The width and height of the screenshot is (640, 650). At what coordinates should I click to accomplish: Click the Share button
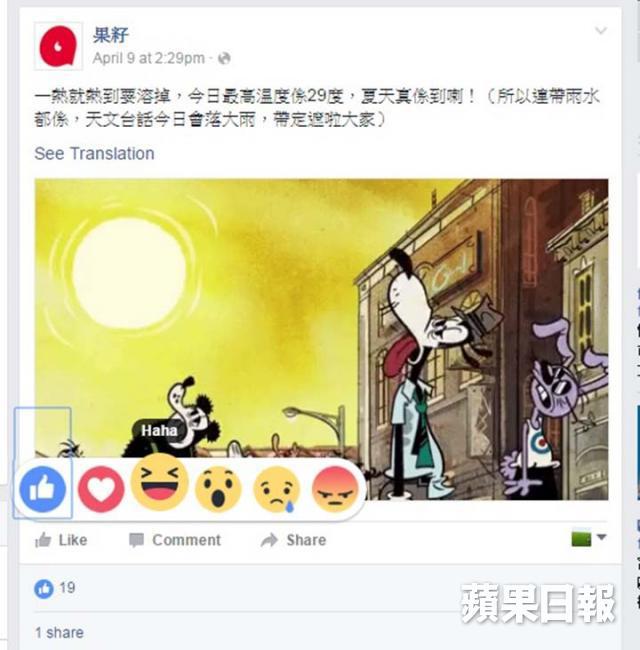[293, 540]
